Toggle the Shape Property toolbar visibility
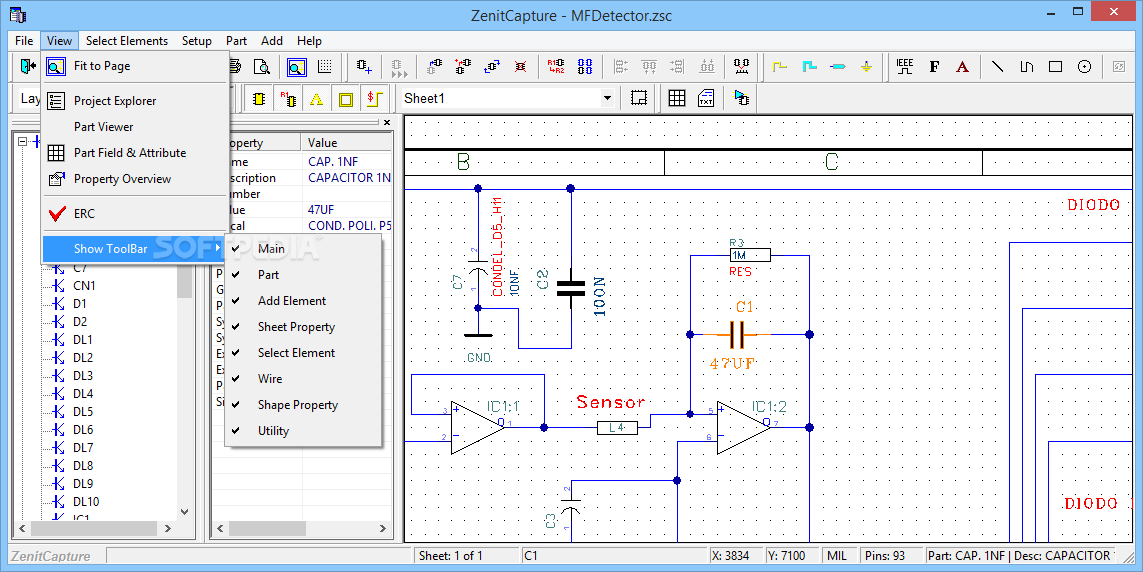 303,405
